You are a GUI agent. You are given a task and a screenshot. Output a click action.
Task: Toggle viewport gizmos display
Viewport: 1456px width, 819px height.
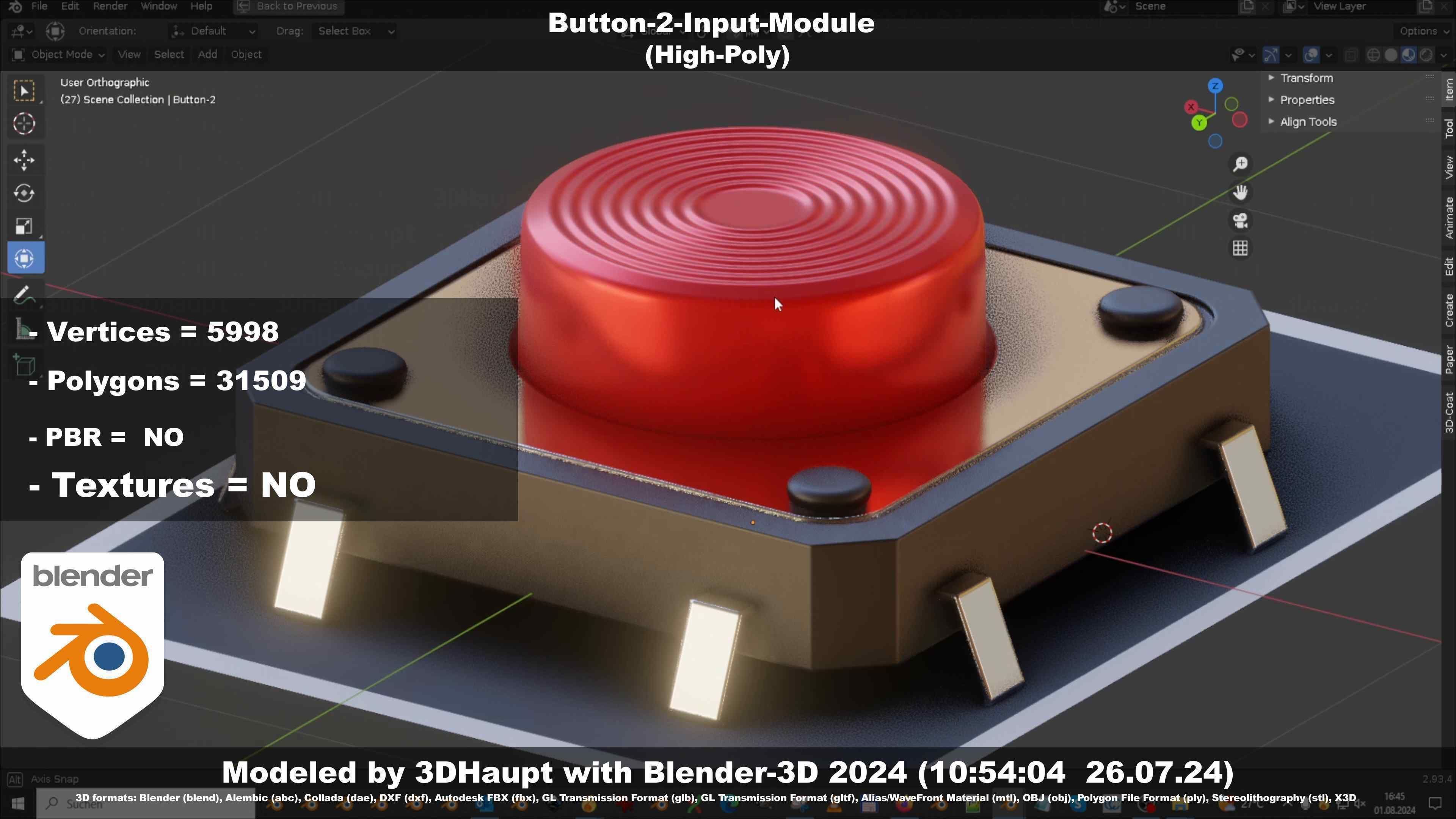tap(1271, 55)
